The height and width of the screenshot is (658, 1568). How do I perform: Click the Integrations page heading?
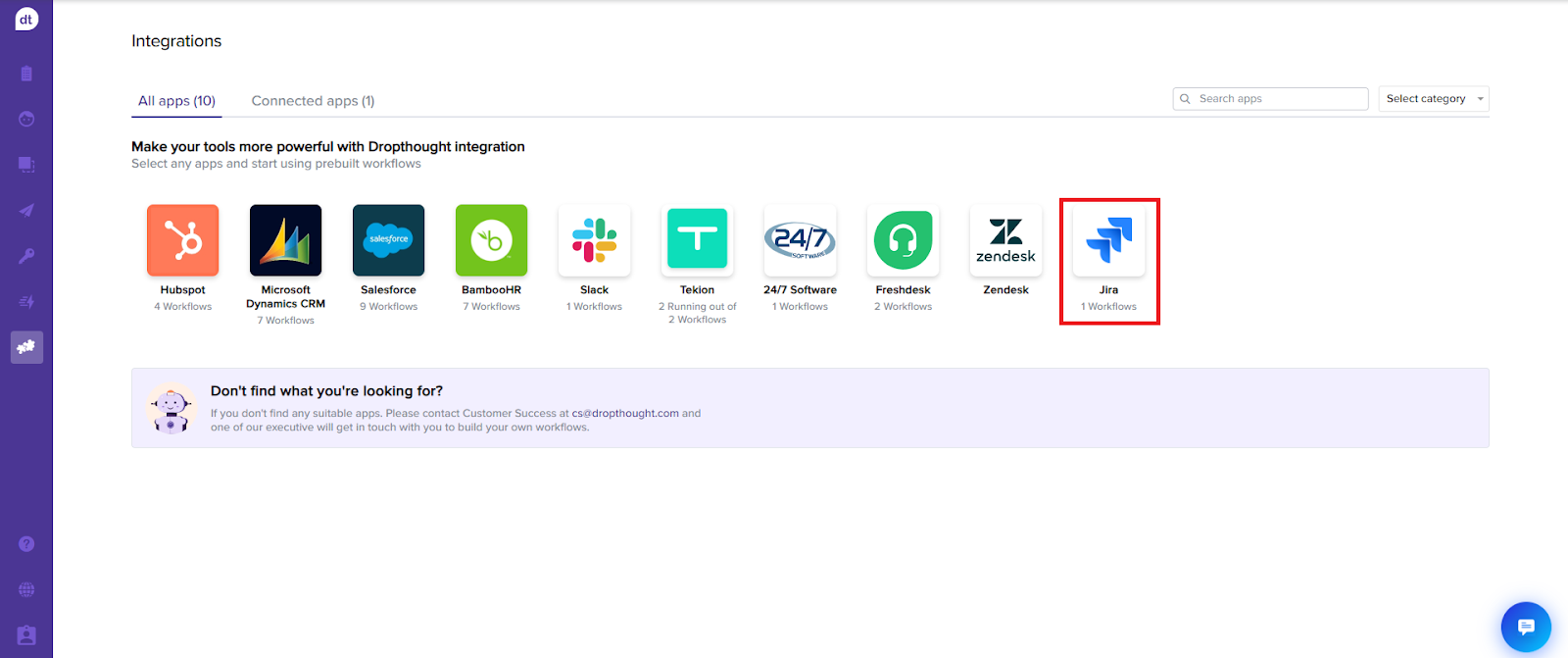176,41
